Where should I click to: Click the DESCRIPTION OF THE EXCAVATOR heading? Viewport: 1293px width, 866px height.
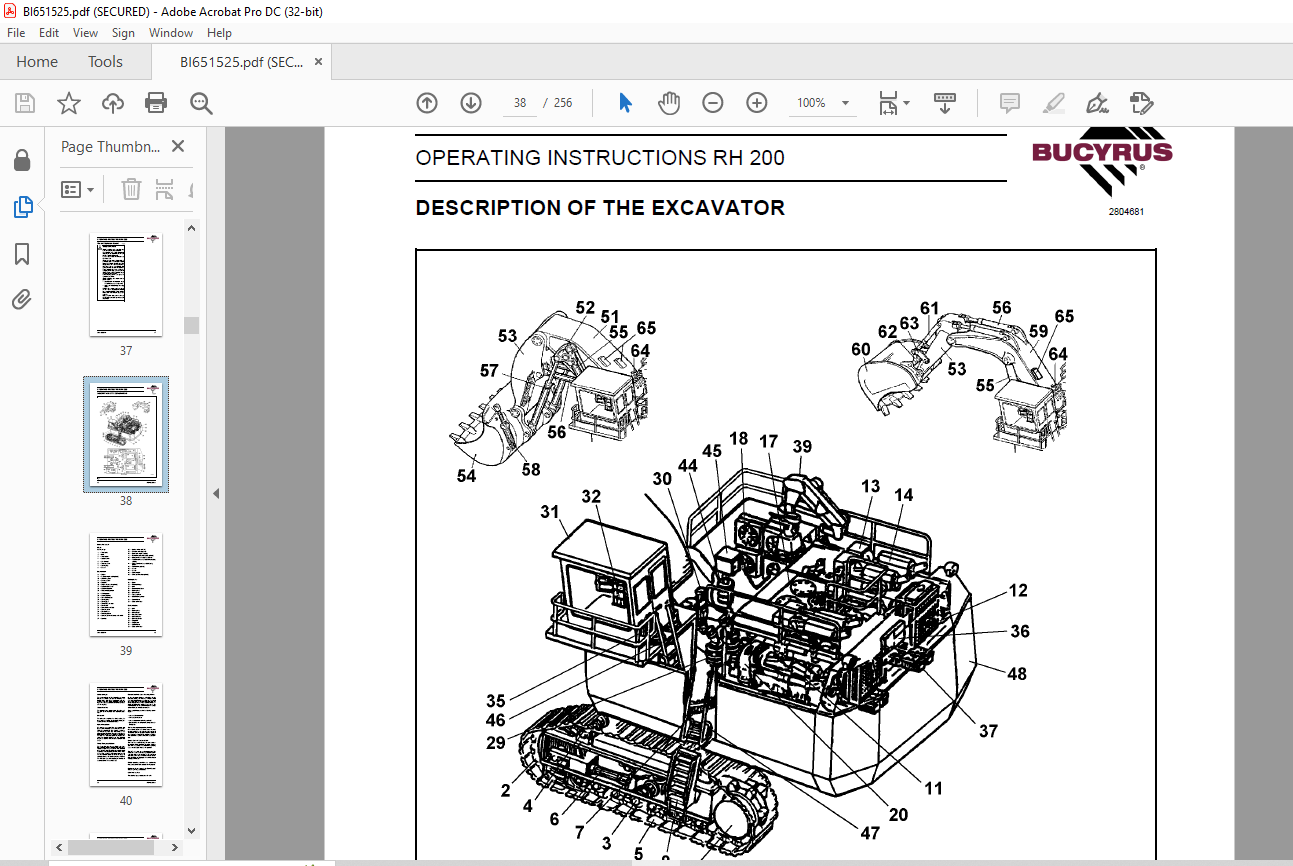(600, 208)
